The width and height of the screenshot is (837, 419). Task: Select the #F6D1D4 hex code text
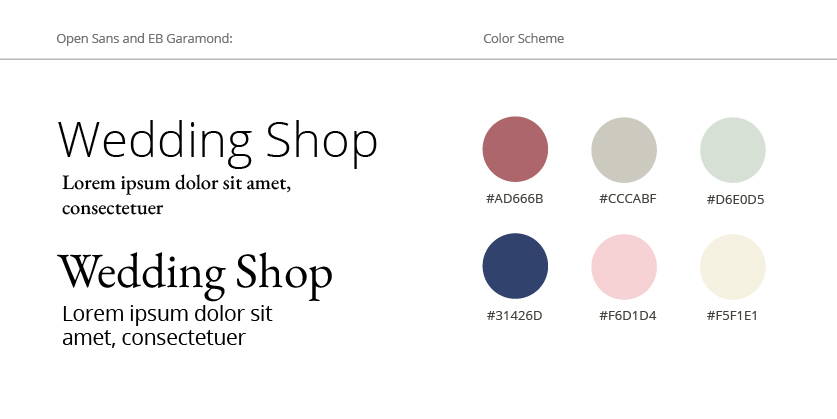pos(628,315)
